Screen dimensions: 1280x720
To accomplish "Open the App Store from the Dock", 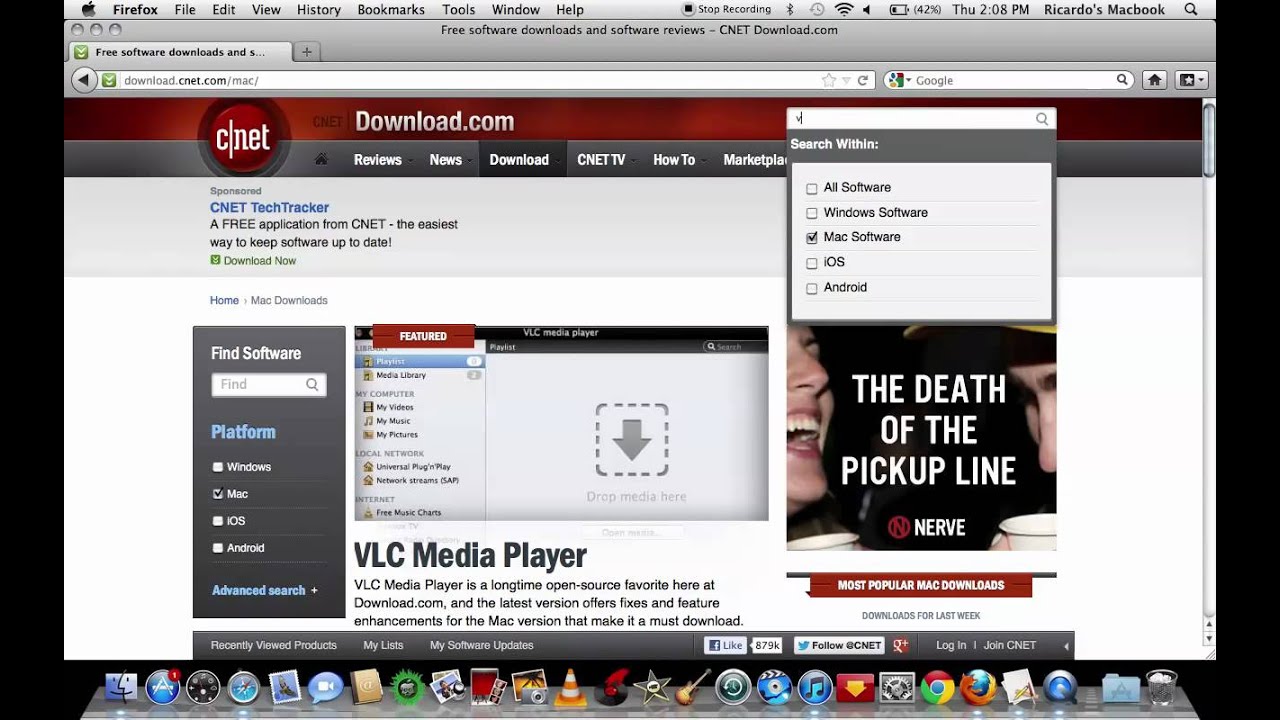I will pos(162,688).
